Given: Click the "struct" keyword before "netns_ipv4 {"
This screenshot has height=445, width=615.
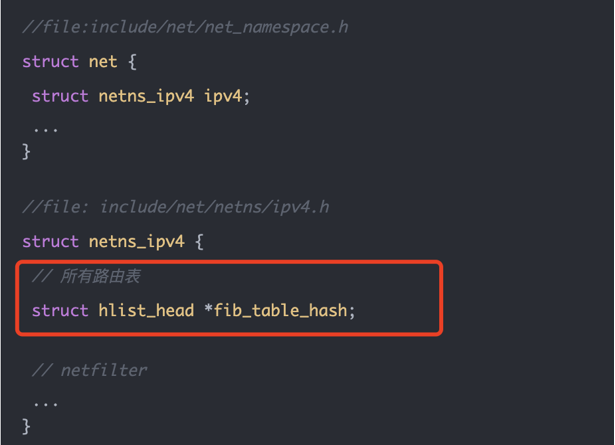Looking at the screenshot, I should [x=50, y=241].
